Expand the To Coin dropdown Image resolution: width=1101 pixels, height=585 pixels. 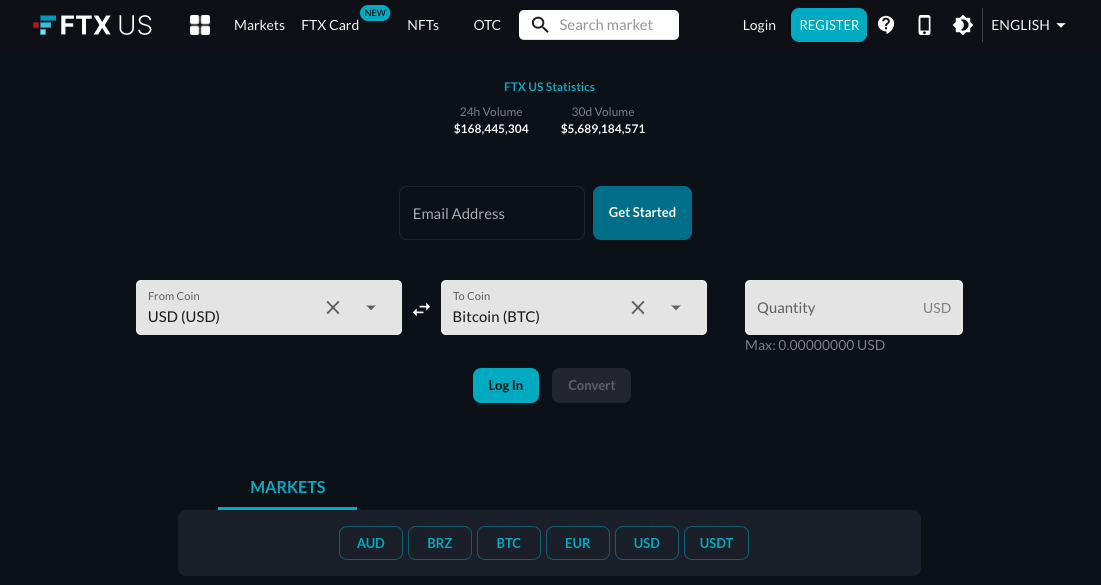pyautogui.click(x=676, y=307)
